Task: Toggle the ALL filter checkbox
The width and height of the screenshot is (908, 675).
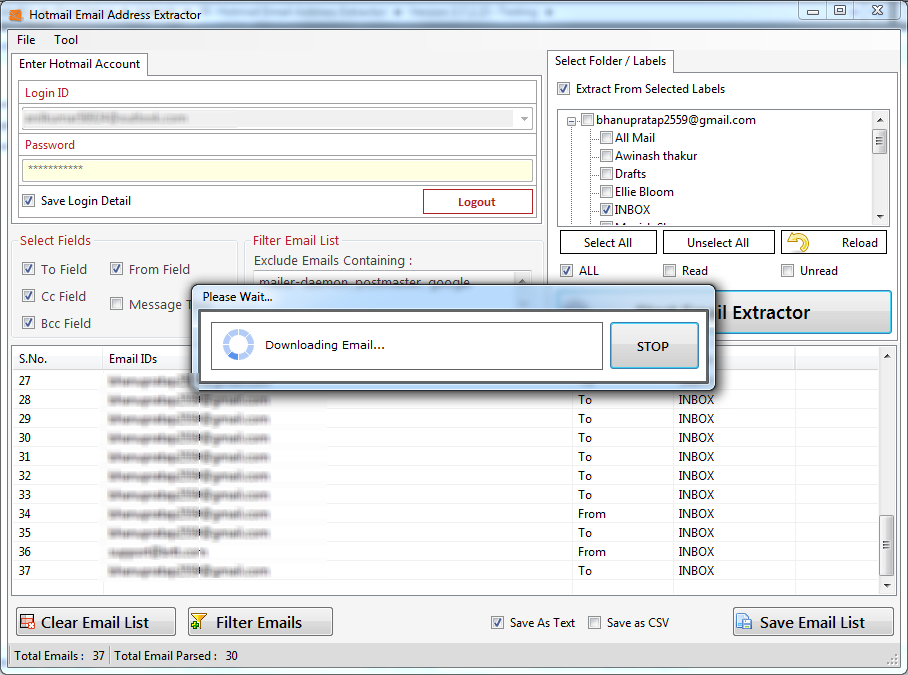Action: pos(567,270)
